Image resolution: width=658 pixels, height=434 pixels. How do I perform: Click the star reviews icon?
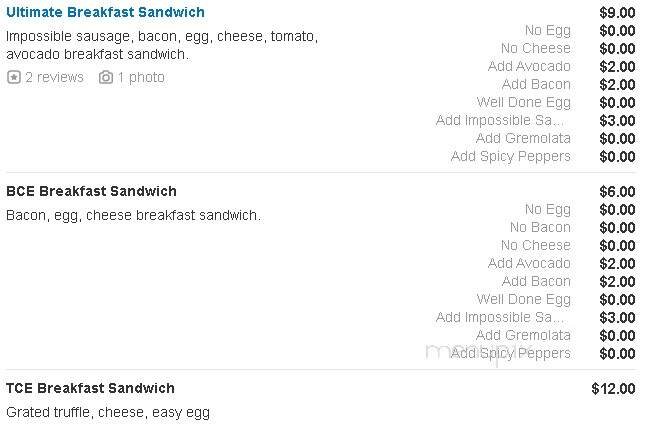(x=14, y=77)
